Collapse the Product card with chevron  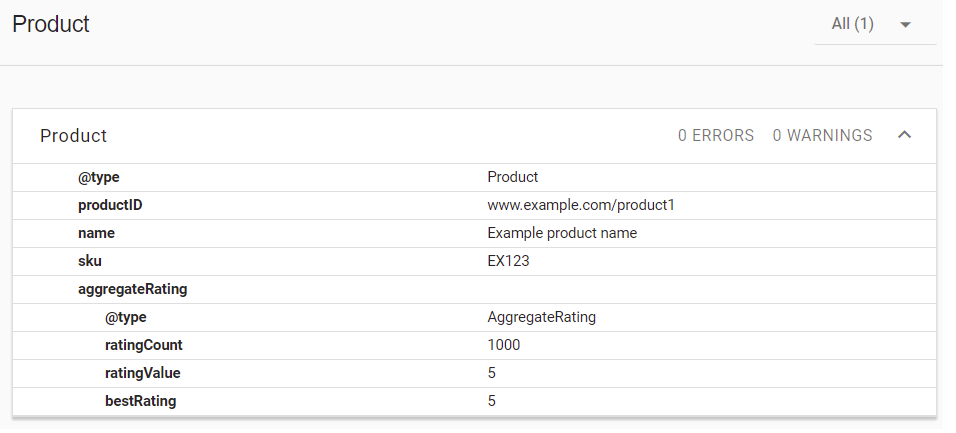904,135
